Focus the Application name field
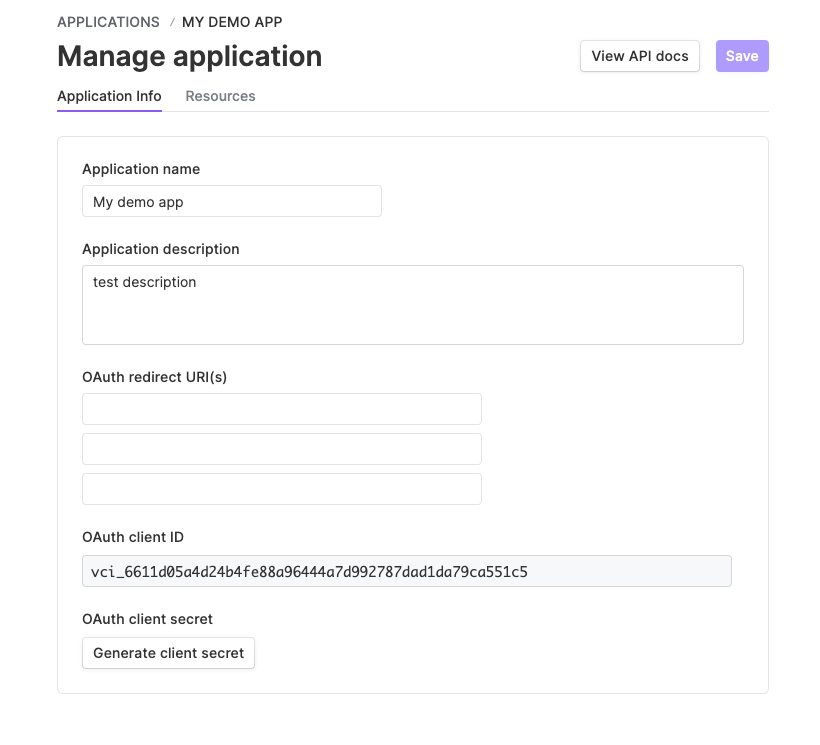 tap(232, 201)
